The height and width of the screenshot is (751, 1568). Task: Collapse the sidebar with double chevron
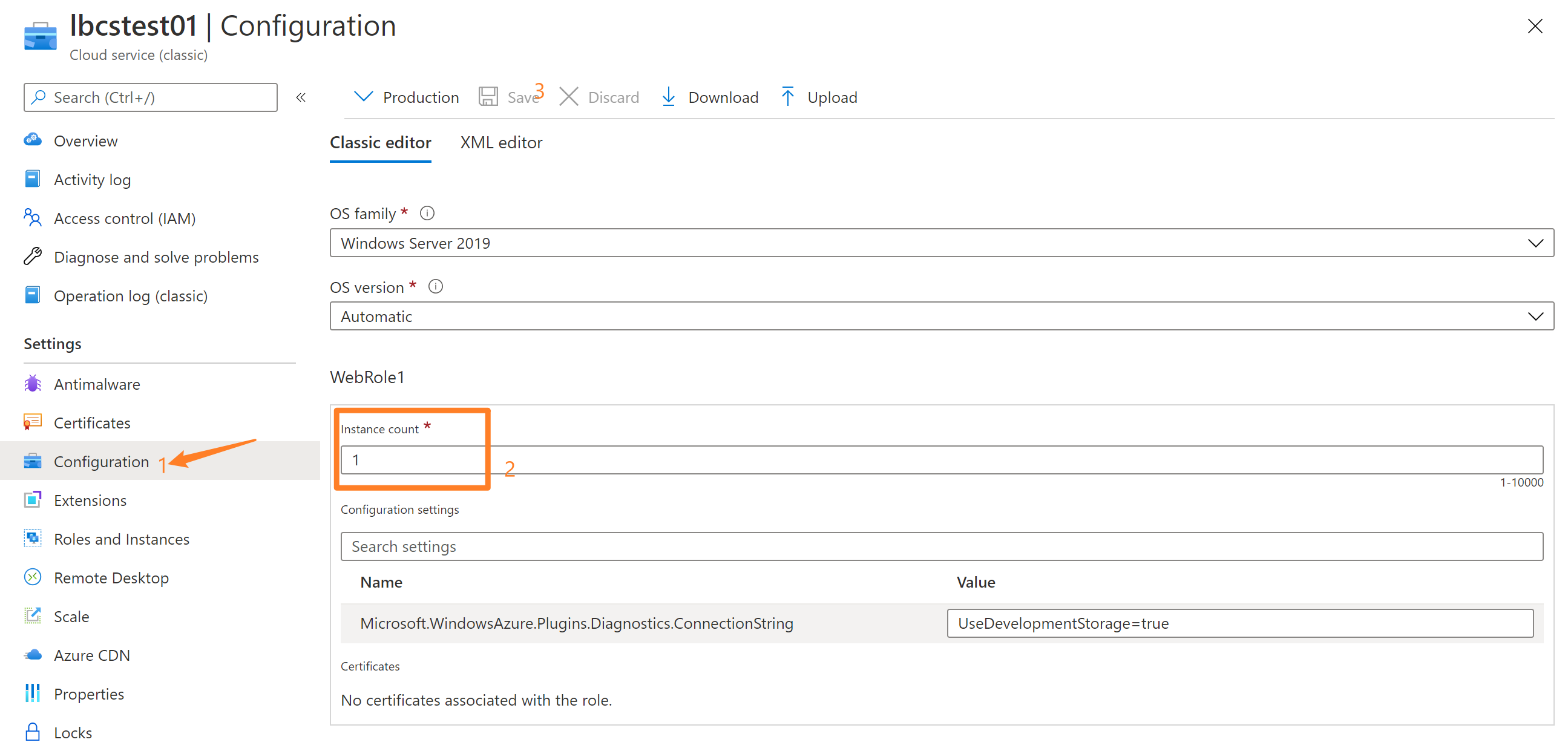(x=301, y=97)
